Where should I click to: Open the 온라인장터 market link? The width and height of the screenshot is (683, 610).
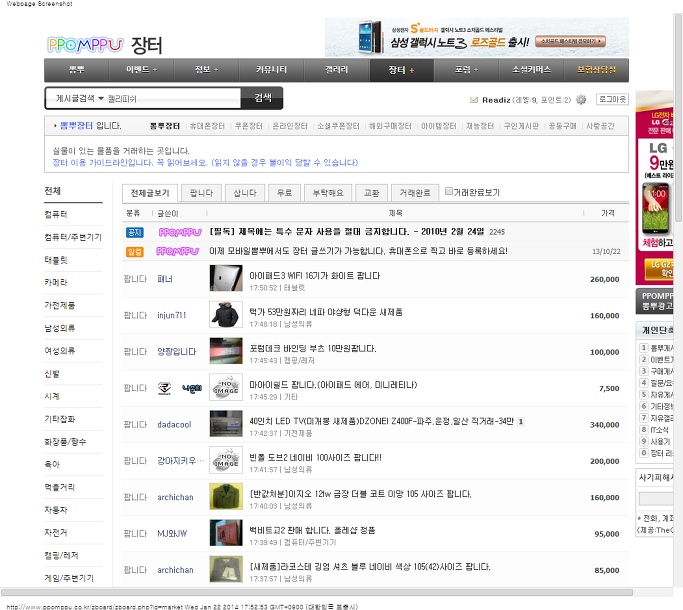click(290, 126)
